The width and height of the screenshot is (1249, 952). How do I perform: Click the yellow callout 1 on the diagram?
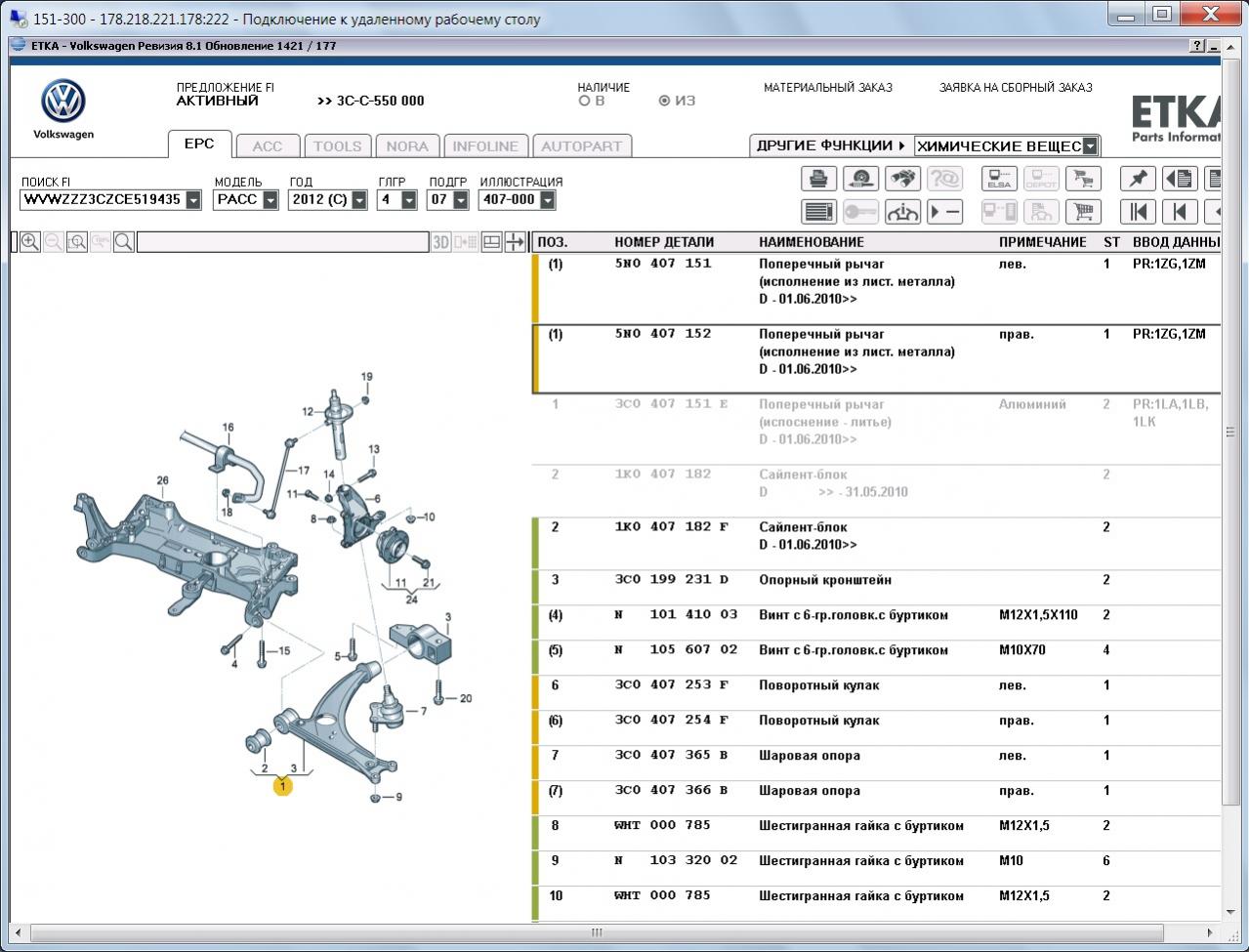(283, 785)
